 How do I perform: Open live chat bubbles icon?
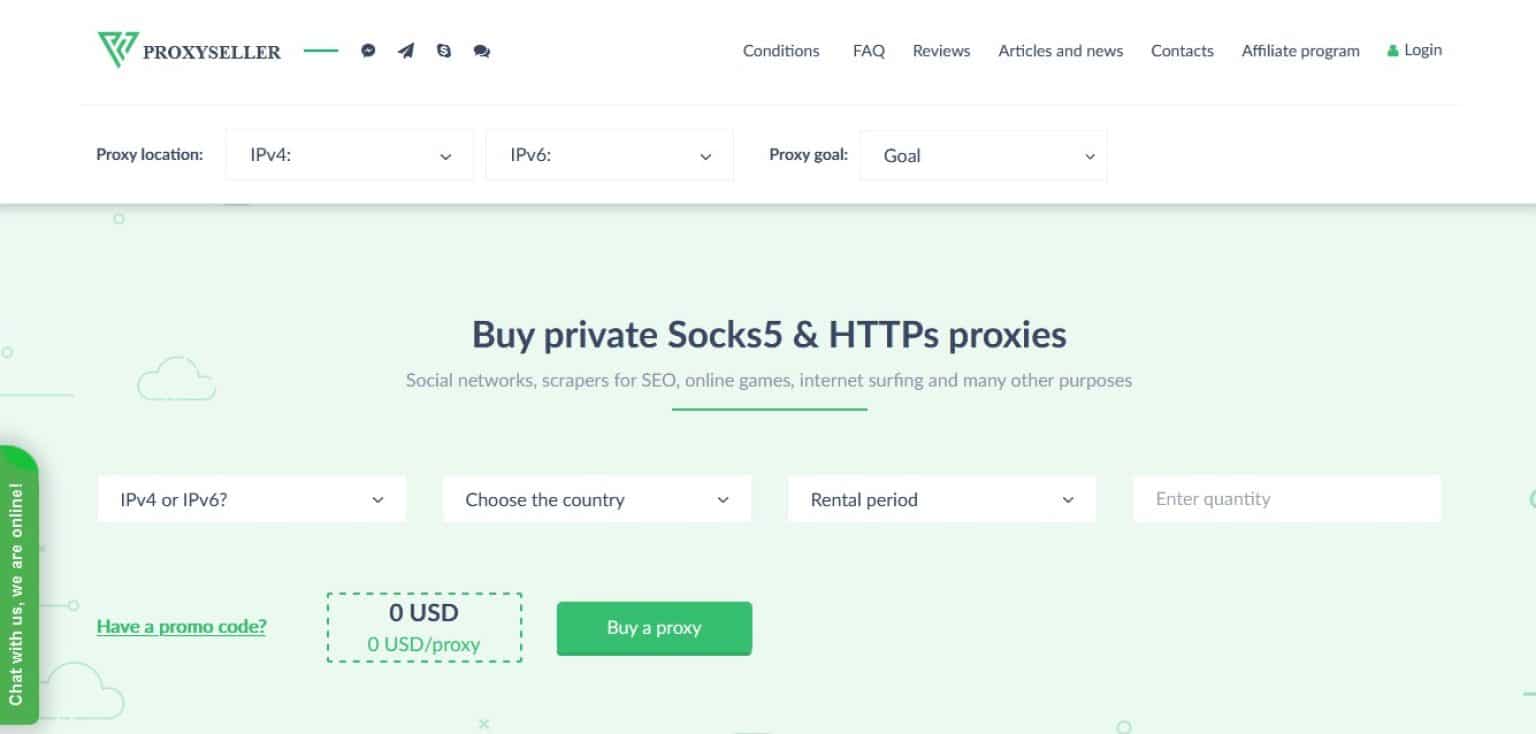pyautogui.click(x=482, y=50)
